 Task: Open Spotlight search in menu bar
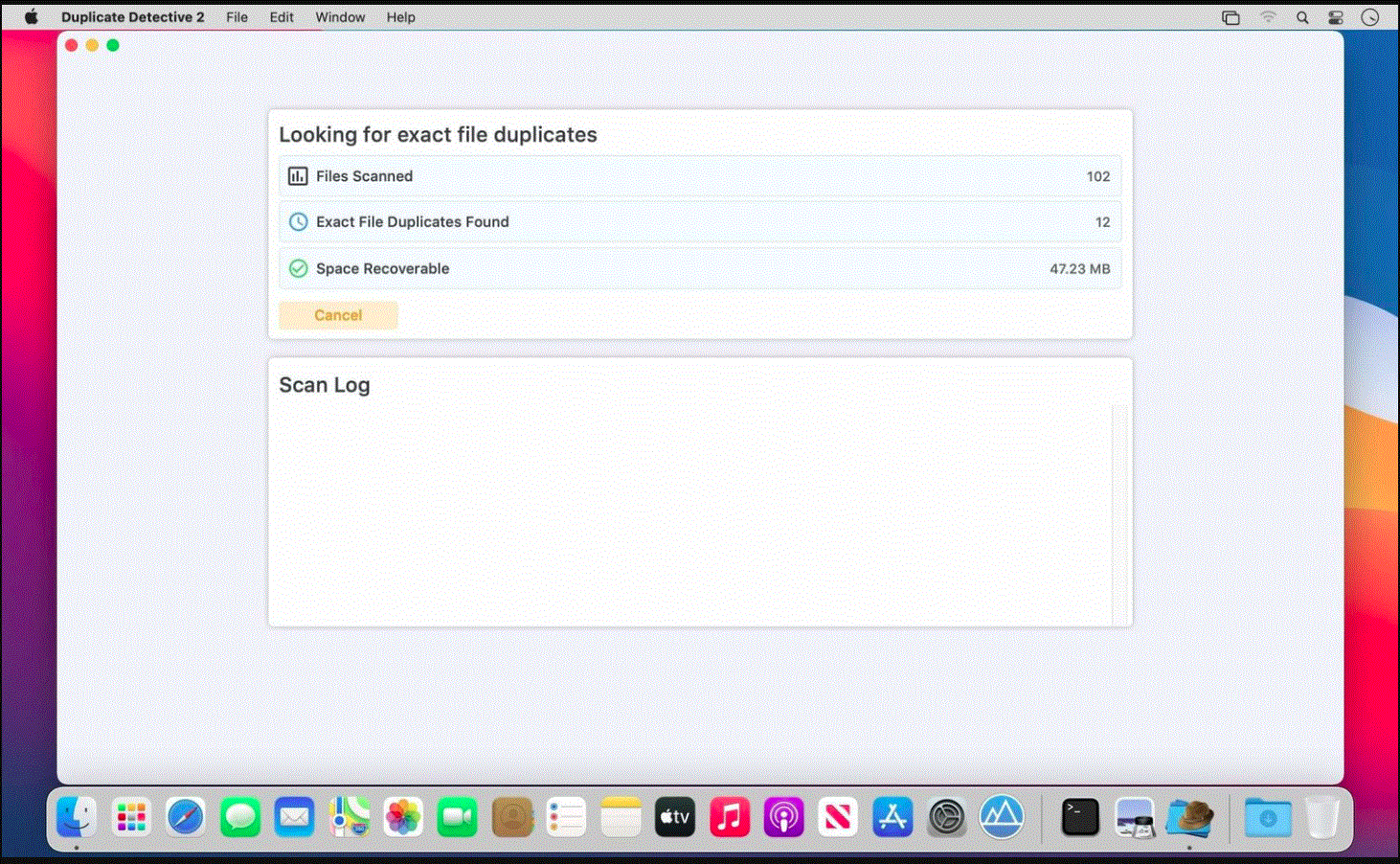(x=1302, y=17)
